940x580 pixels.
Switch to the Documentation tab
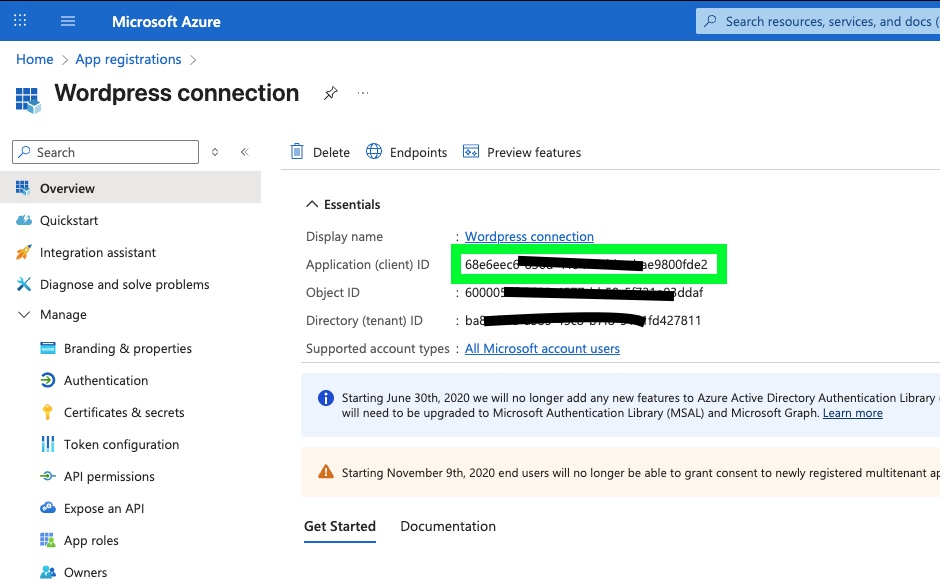447,526
